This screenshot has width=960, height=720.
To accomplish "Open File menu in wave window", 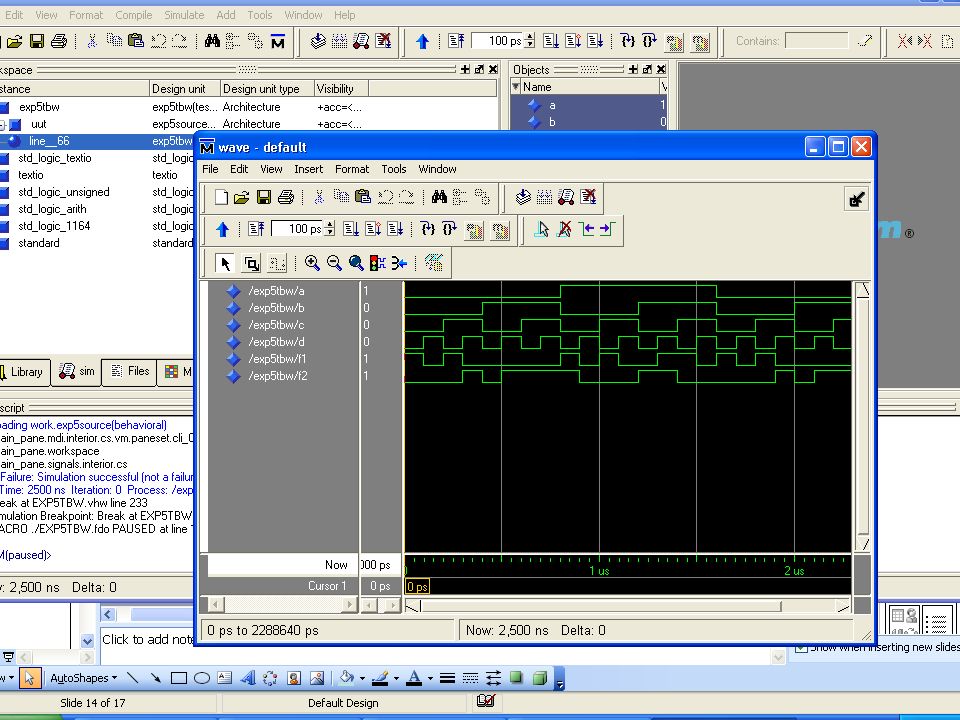I will click(210, 169).
